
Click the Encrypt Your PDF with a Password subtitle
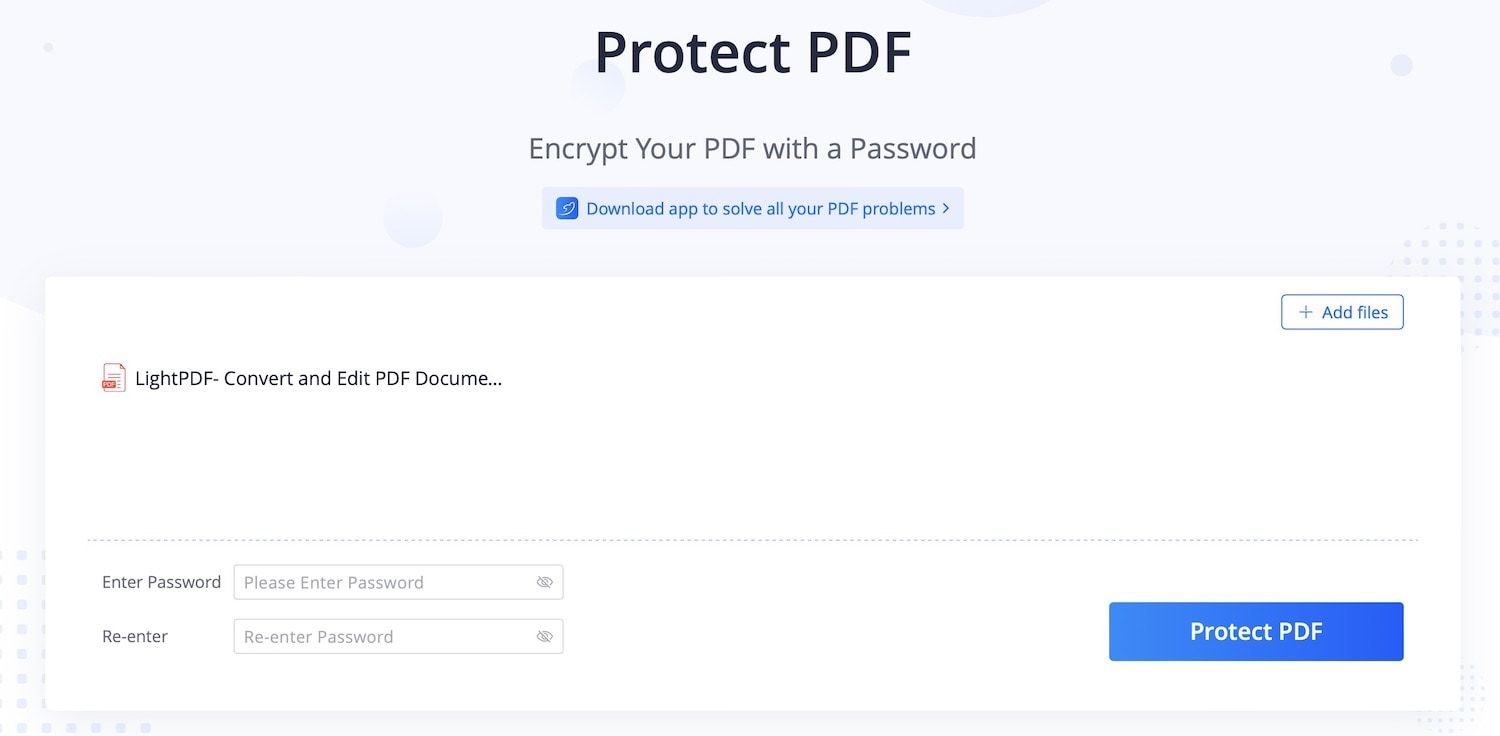(752, 148)
